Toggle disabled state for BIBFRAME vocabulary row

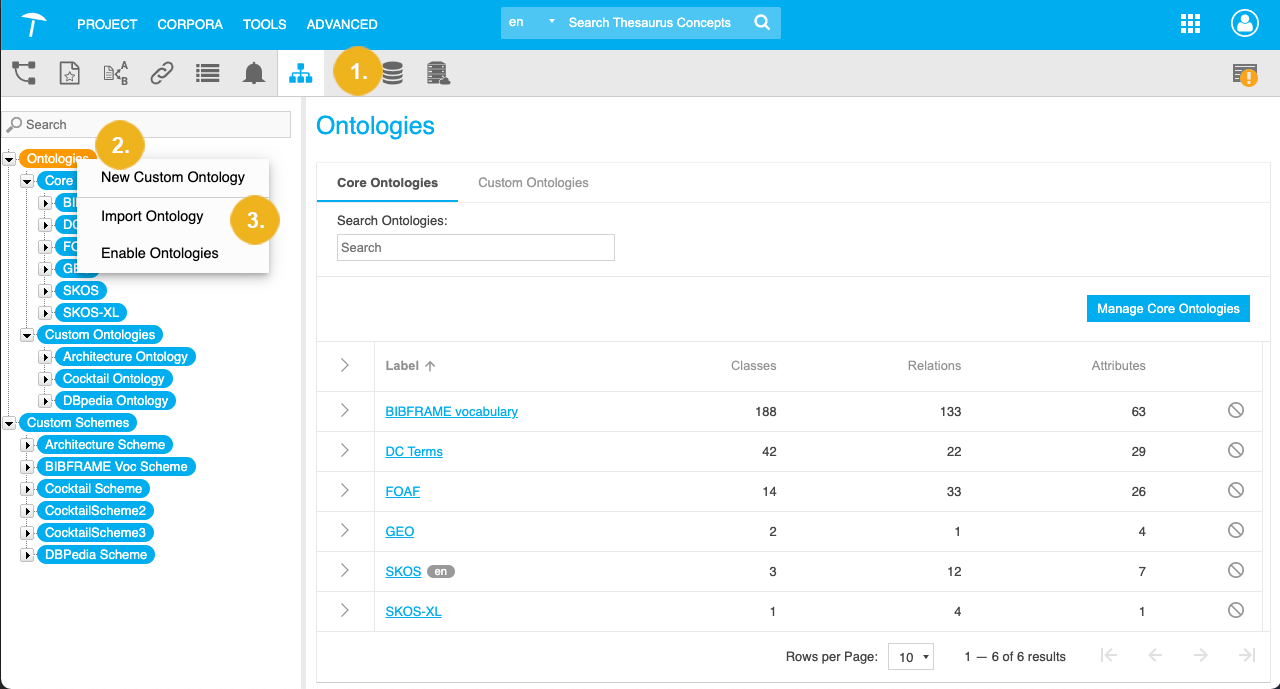1235,410
